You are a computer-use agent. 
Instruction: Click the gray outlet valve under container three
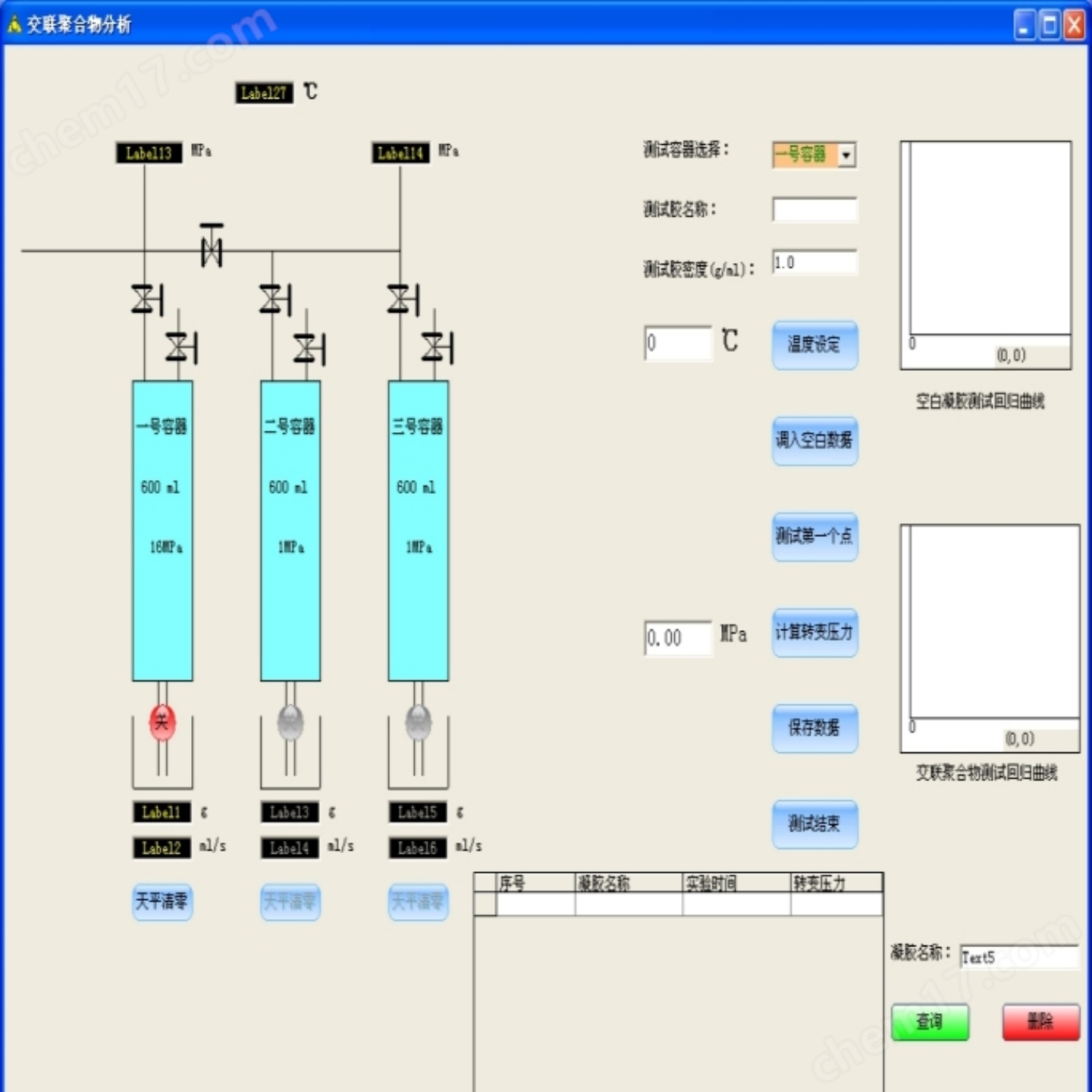(x=419, y=722)
